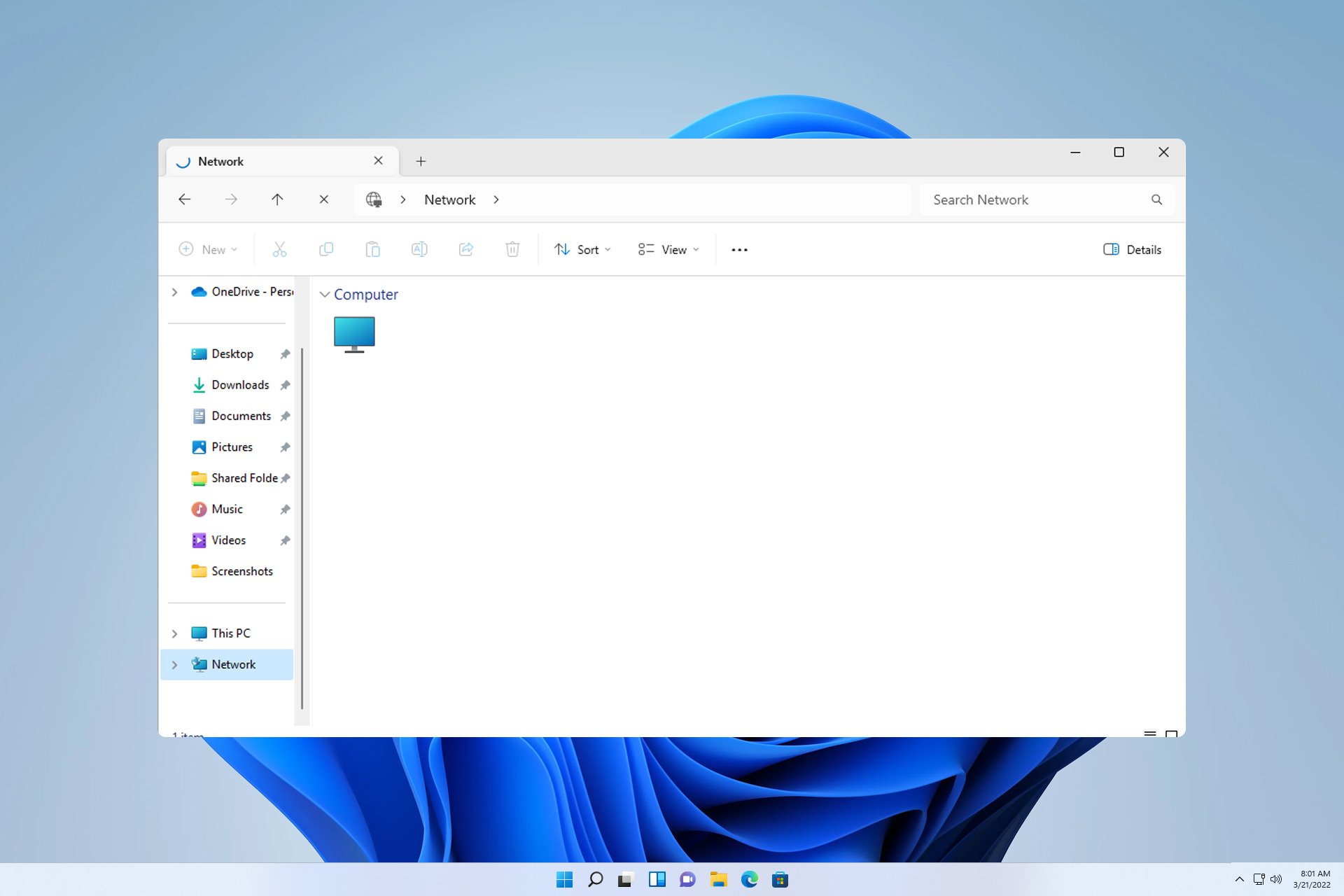Expand the This PC tree item
The width and height of the screenshot is (1344, 896).
click(174, 633)
